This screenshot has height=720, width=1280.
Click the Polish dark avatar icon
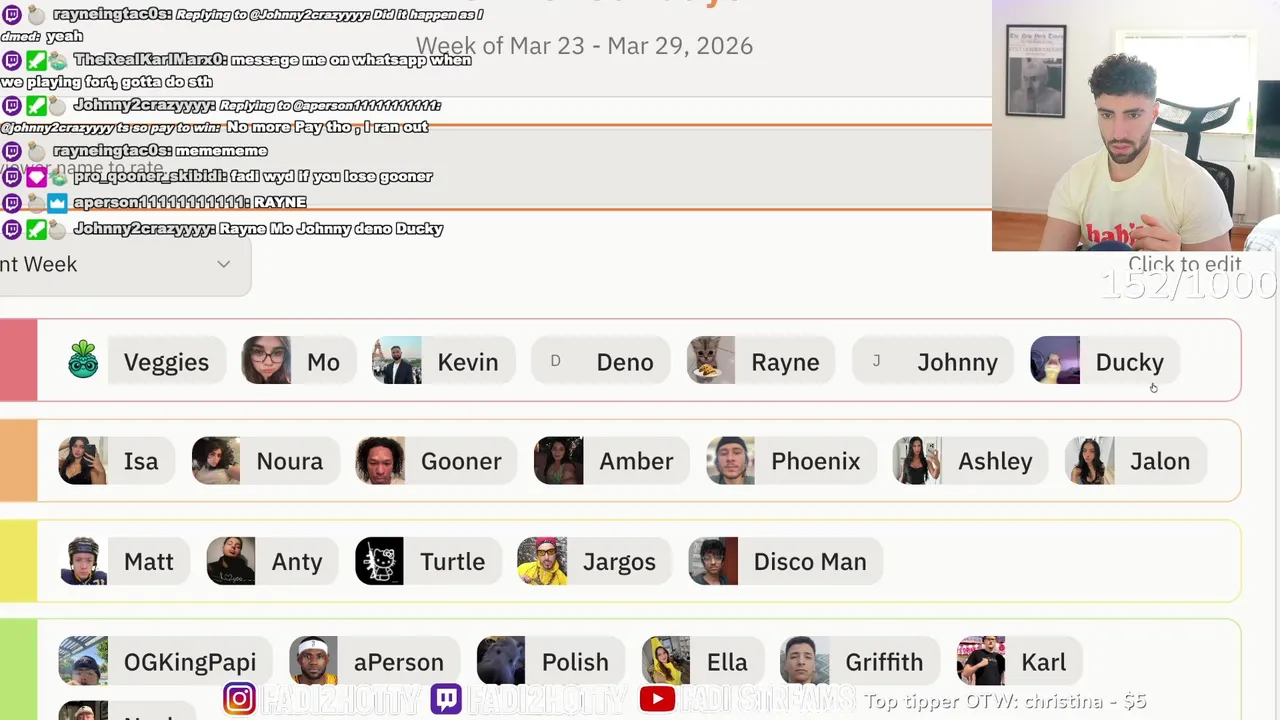[500, 661]
